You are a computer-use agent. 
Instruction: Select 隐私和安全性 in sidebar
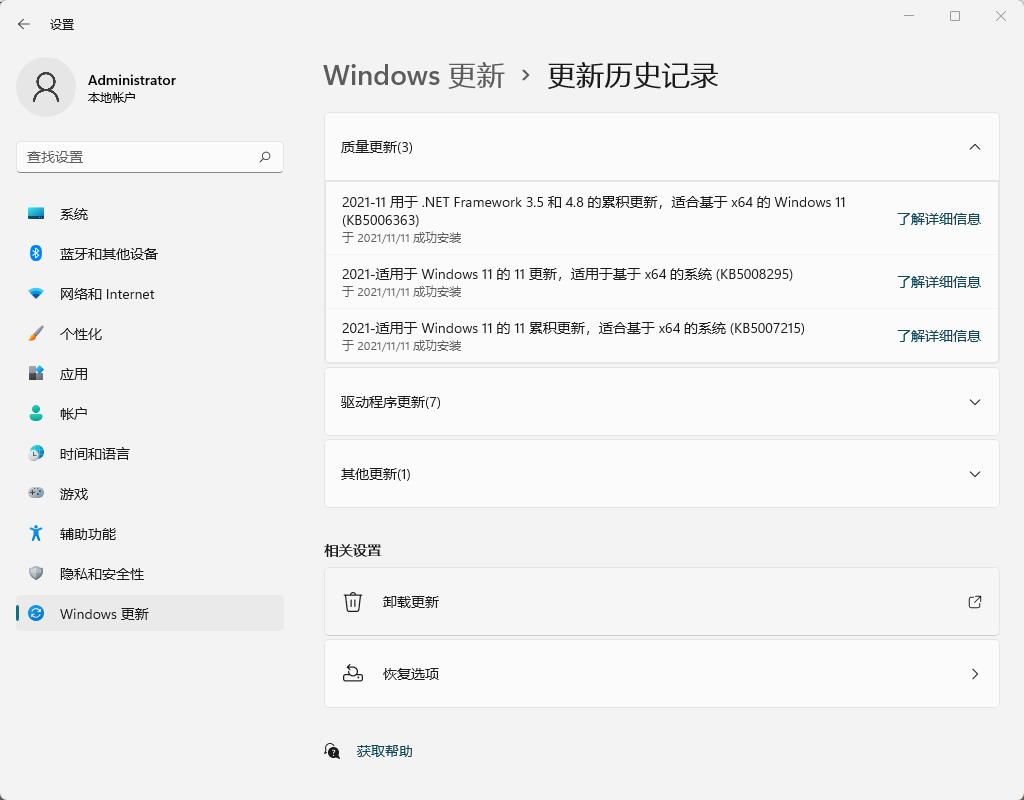[x=150, y=573]
